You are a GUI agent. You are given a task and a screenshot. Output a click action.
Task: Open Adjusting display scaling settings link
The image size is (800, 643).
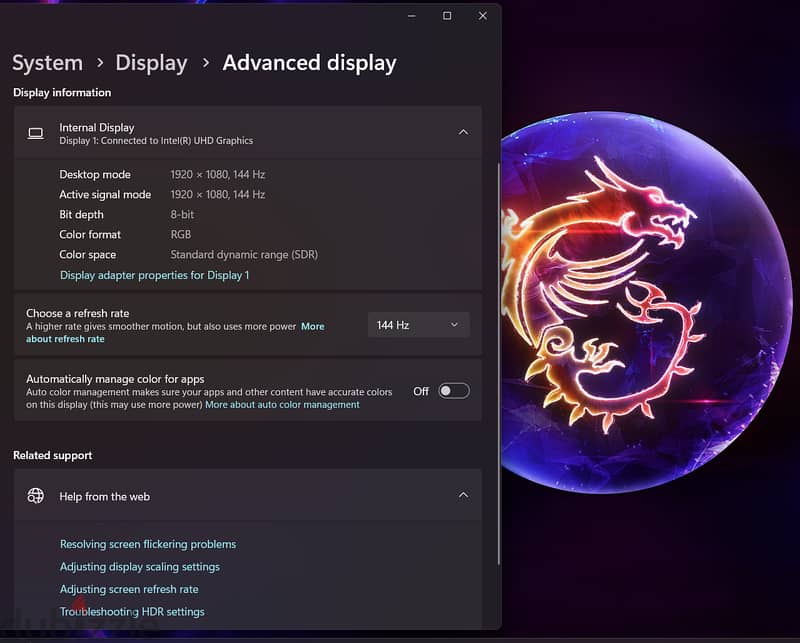pos(140,567)
